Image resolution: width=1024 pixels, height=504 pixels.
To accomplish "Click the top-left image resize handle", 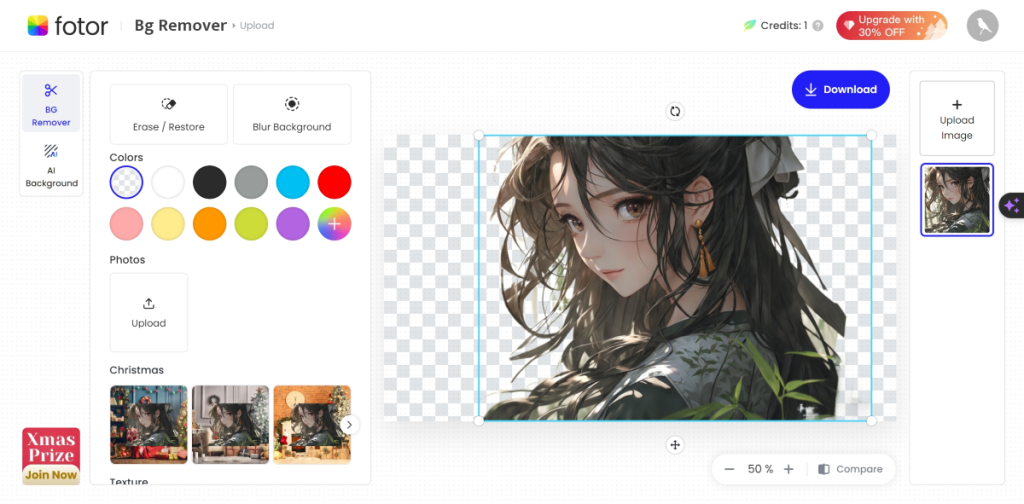I will point(479,135).
